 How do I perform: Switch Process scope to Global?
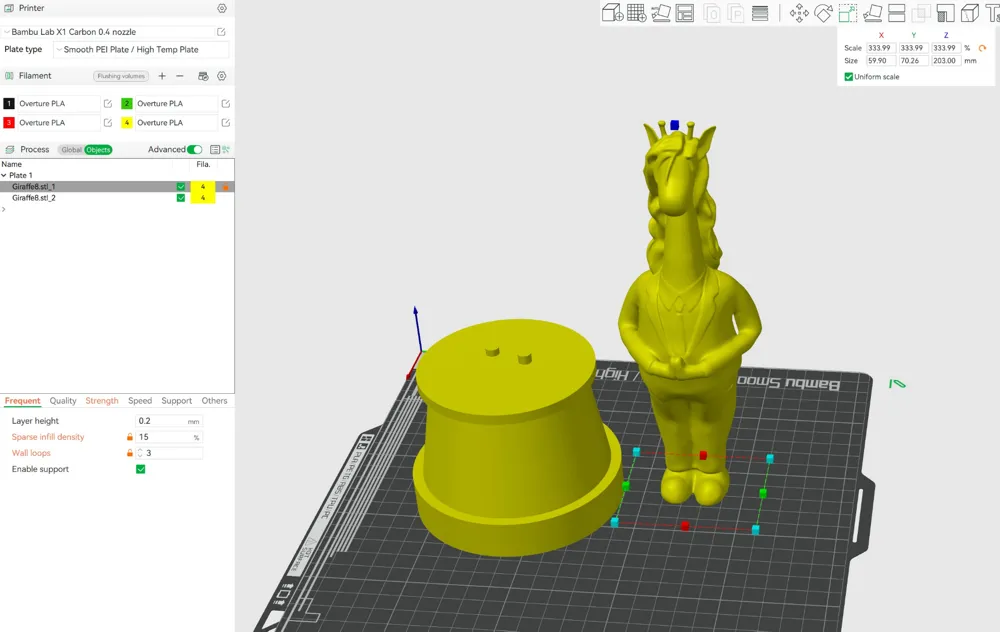click(x=71, y=149)
